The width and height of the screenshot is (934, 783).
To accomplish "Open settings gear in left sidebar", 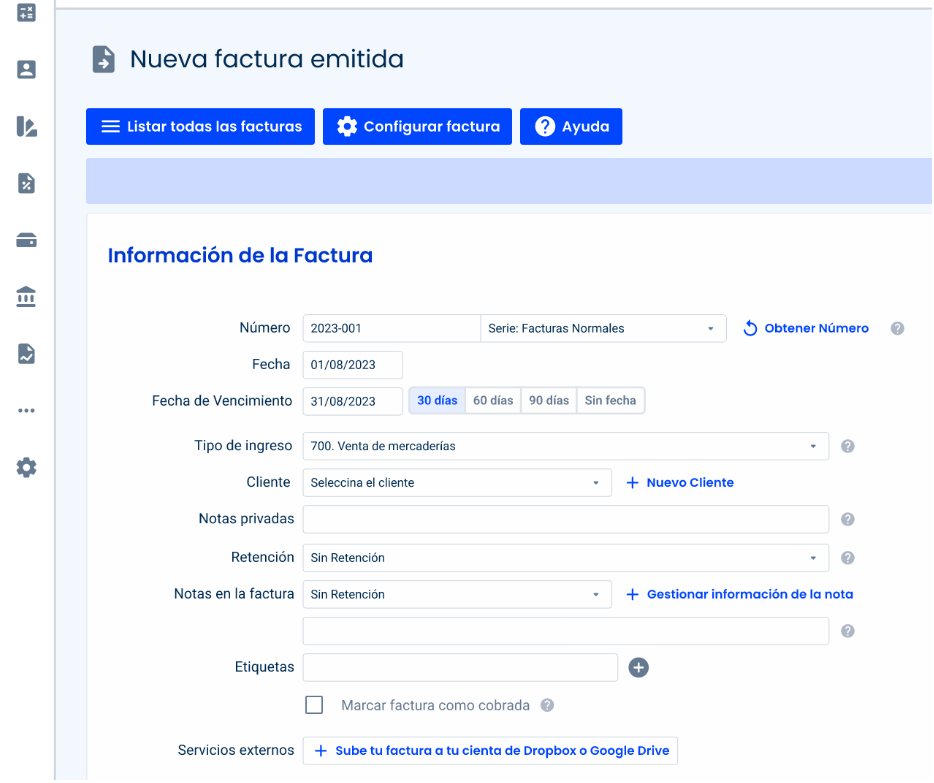I will pyautogui.click(x=27, y=467).
